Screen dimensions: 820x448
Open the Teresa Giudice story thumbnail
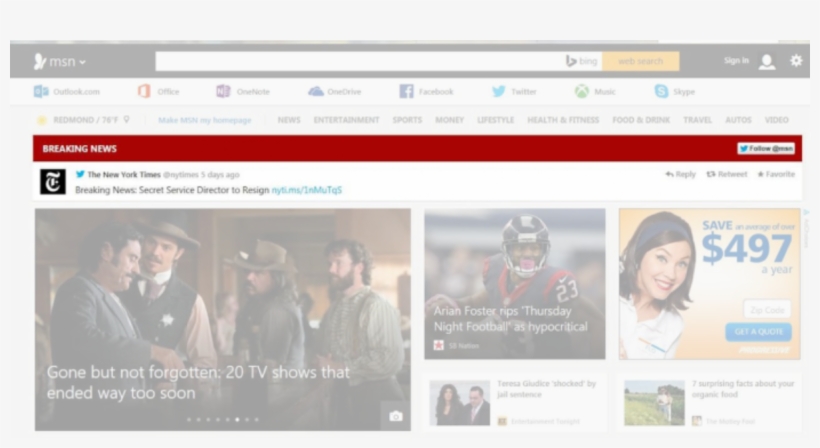click(460, 403)
